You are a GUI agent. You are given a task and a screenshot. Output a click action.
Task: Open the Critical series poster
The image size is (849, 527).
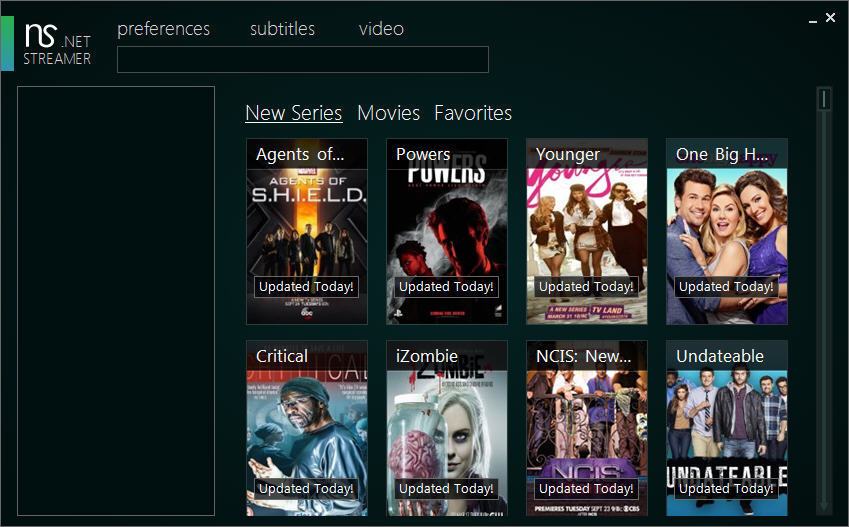pos(307,428)
